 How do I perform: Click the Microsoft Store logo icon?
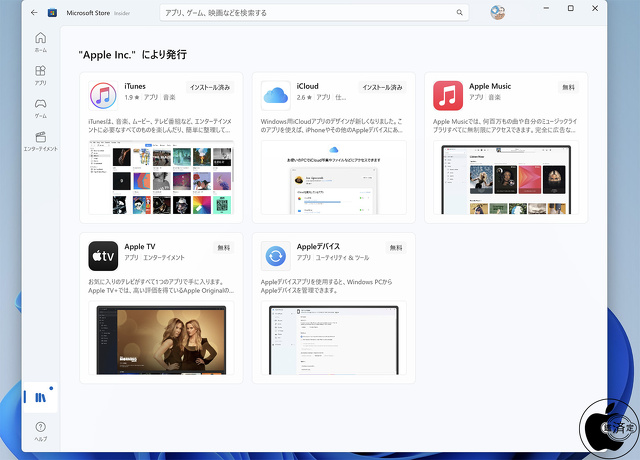[52, 13]
